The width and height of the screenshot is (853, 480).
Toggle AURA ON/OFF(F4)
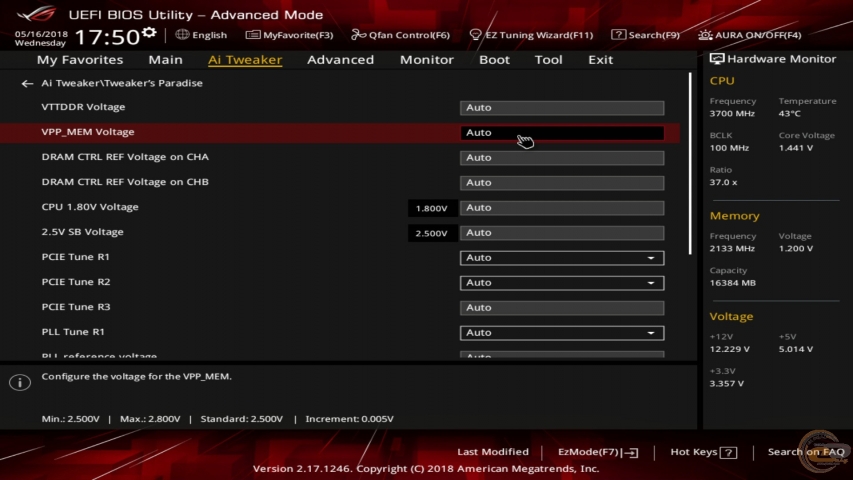pos(750,35)
